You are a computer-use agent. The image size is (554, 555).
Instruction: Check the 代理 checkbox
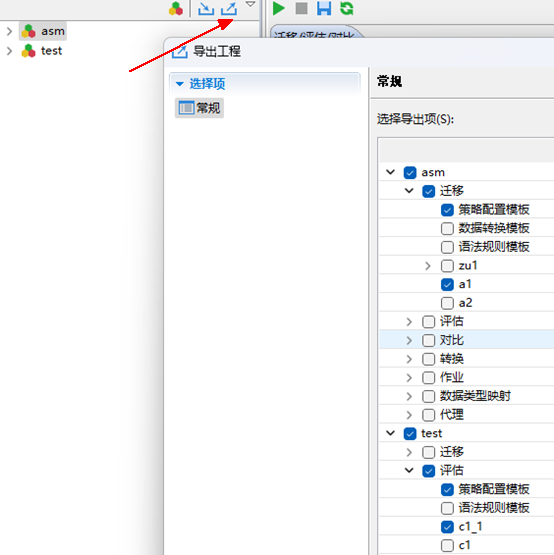429,415
